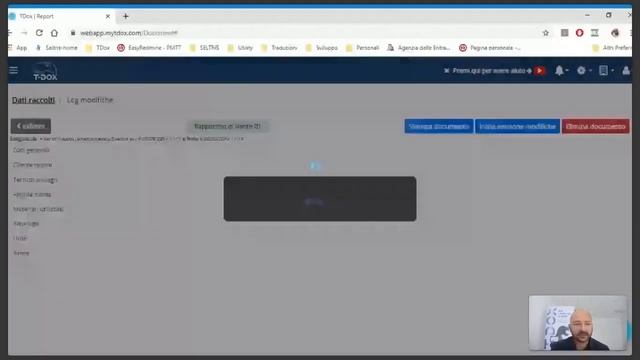The image size is (640, 360).
Task: Click the Indietro back button
Action: tap(31, 126)
